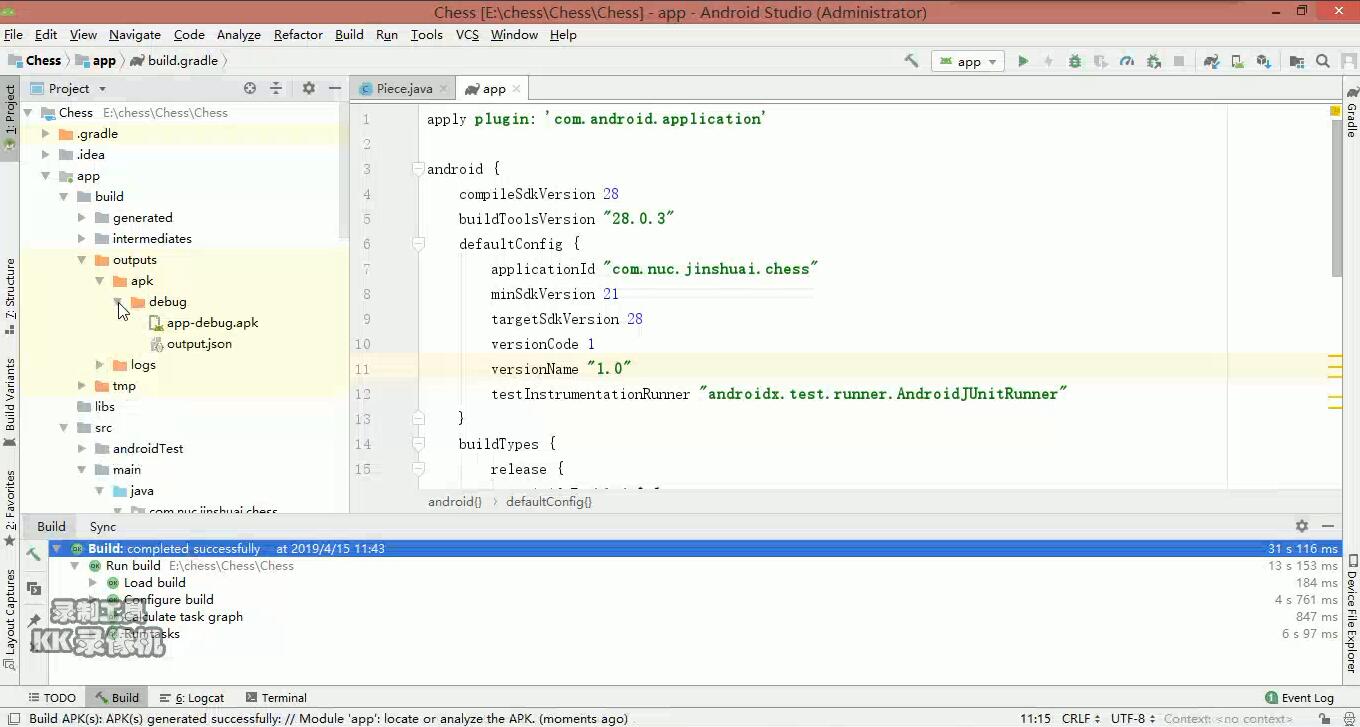1360x727 pixels.
Task: Open the VCS menu
Action: point(467,35)
